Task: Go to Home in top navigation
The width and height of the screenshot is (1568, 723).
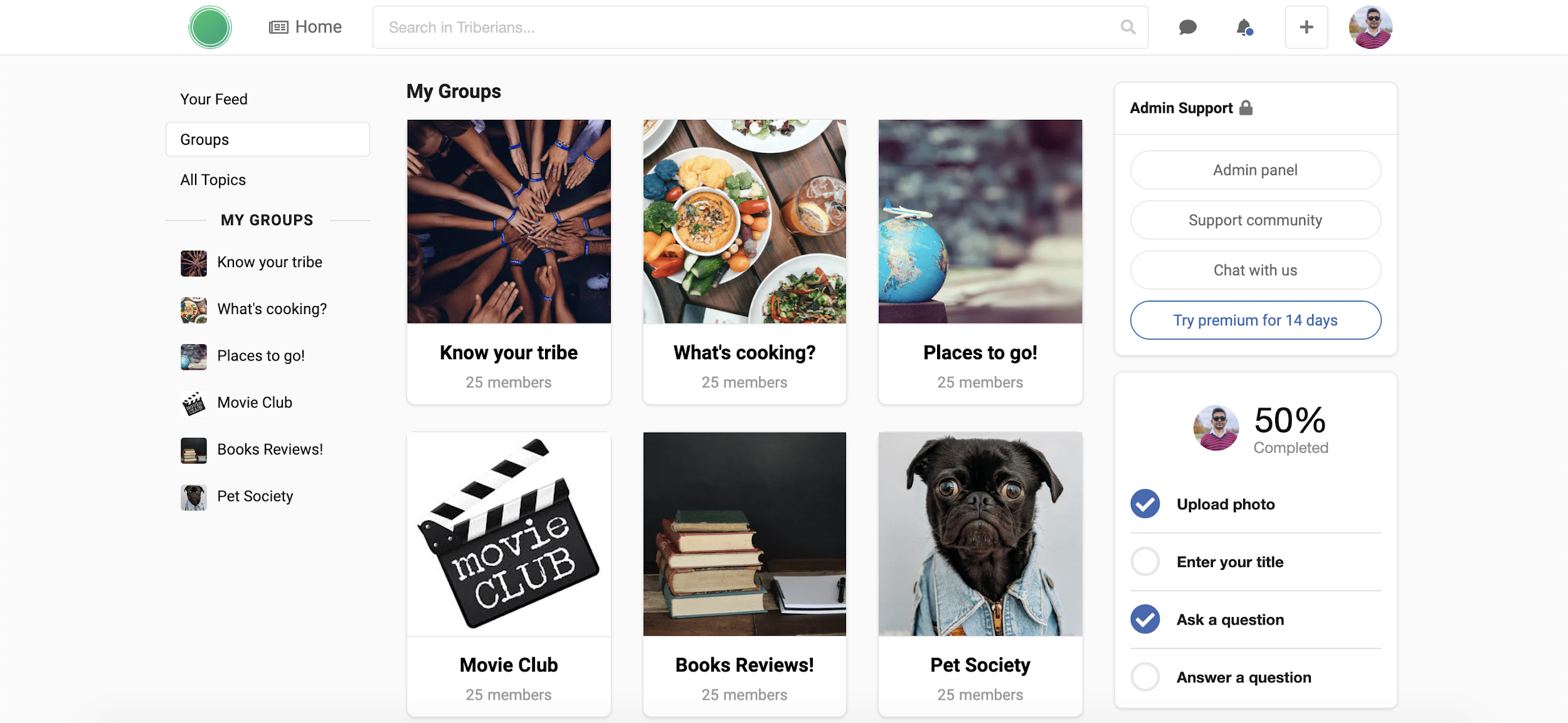Action: tap(305, 27)
